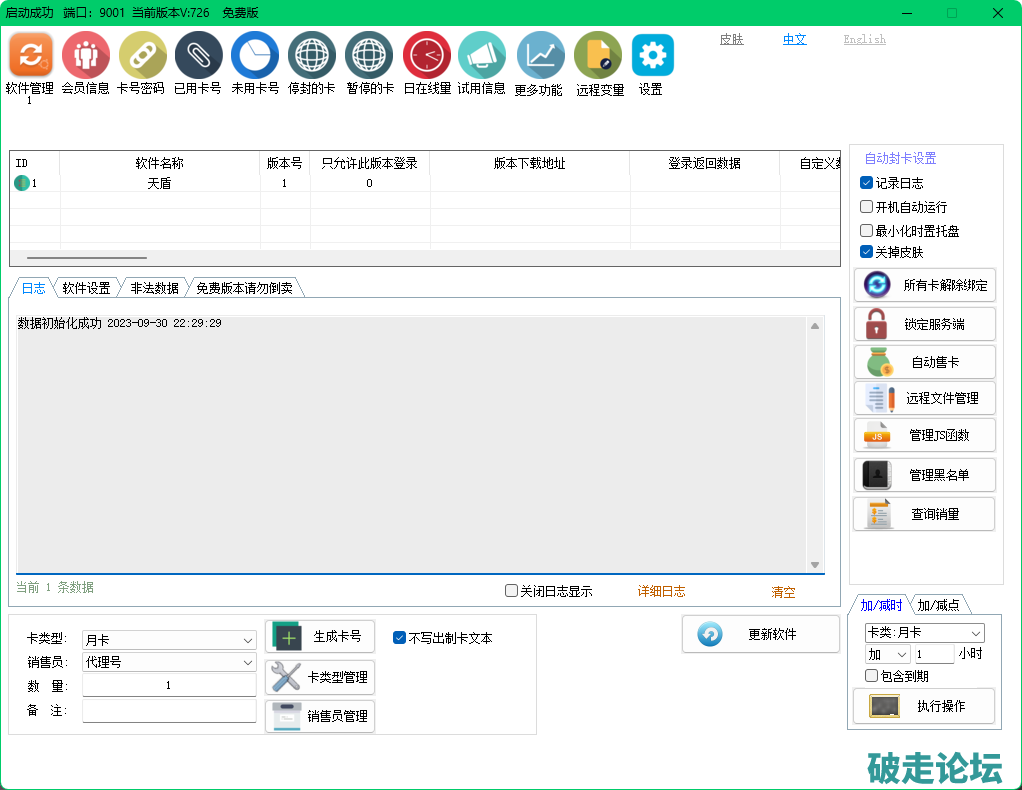The image size is (1022, 790).
Task: Open 试用信息 megaphone icon
Action: tap(482, 55)
